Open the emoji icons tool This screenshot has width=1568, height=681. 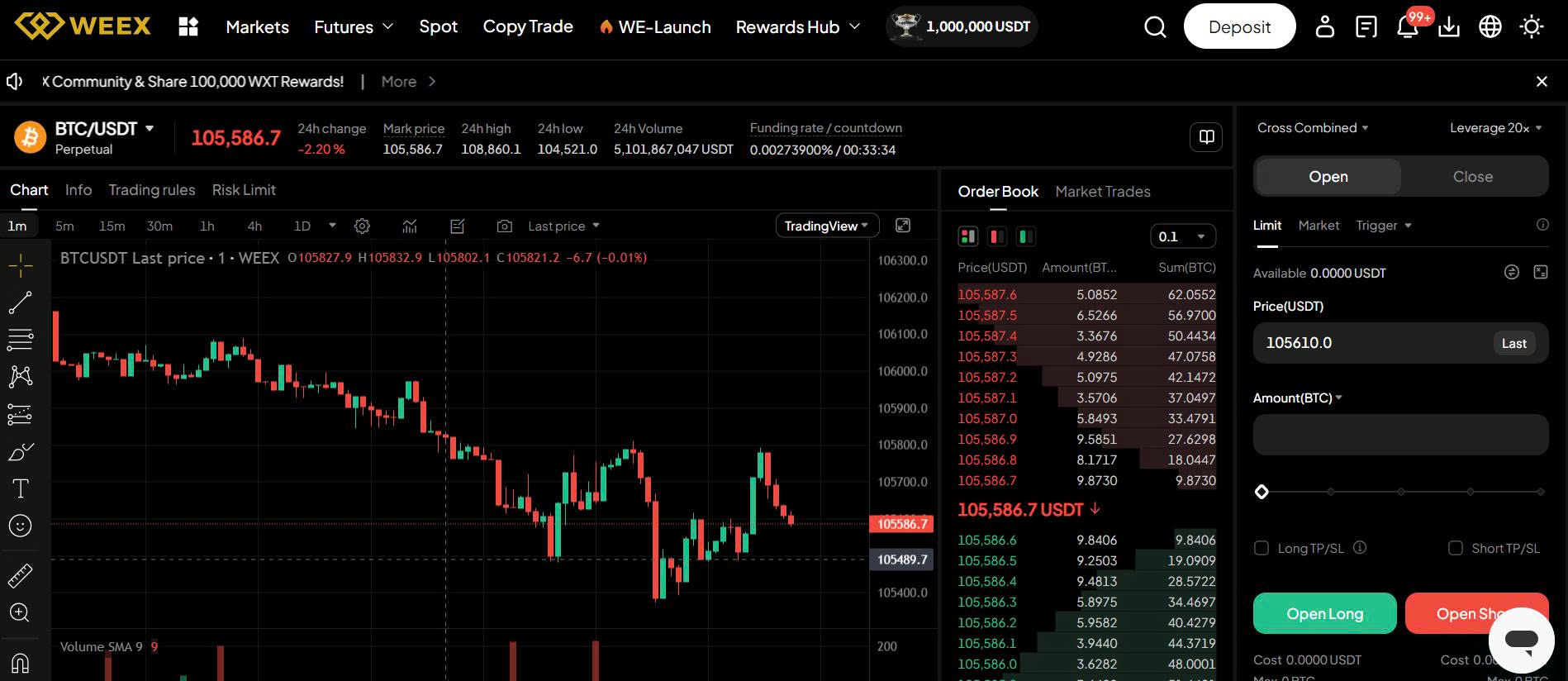click(21, 526)
